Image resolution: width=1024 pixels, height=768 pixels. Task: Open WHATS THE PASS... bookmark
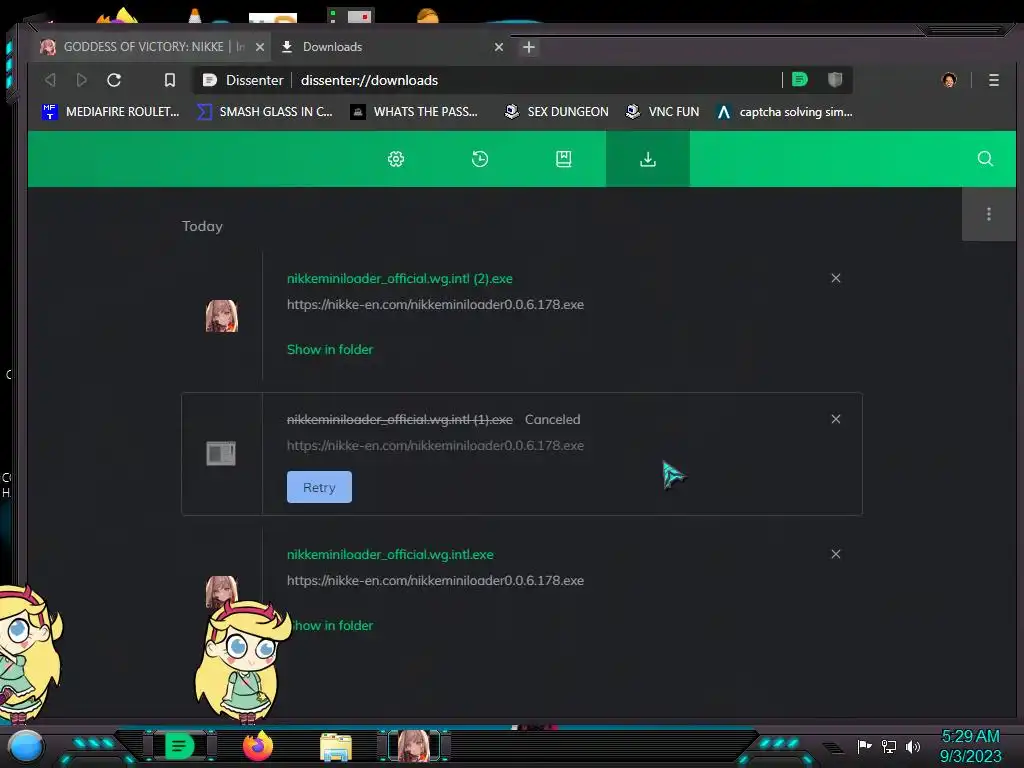(414, 112)
